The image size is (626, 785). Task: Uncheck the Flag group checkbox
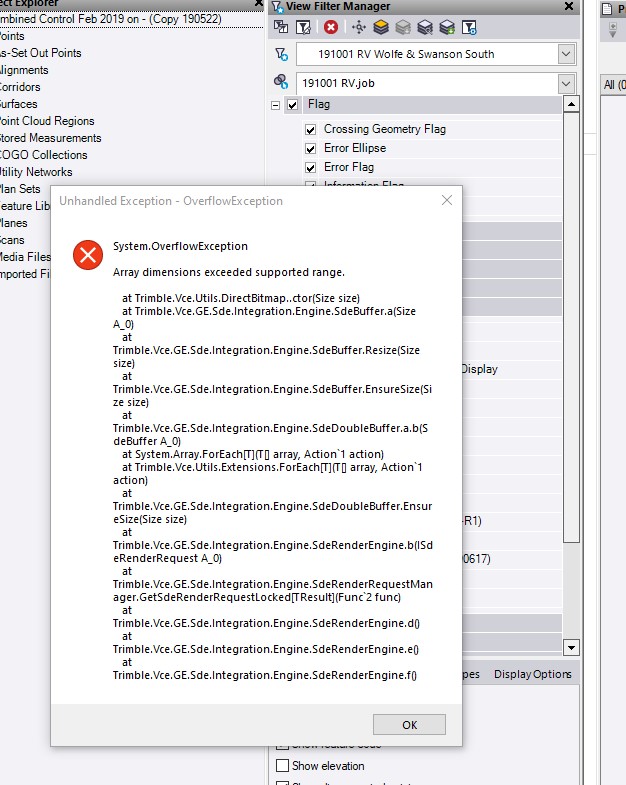292,105
